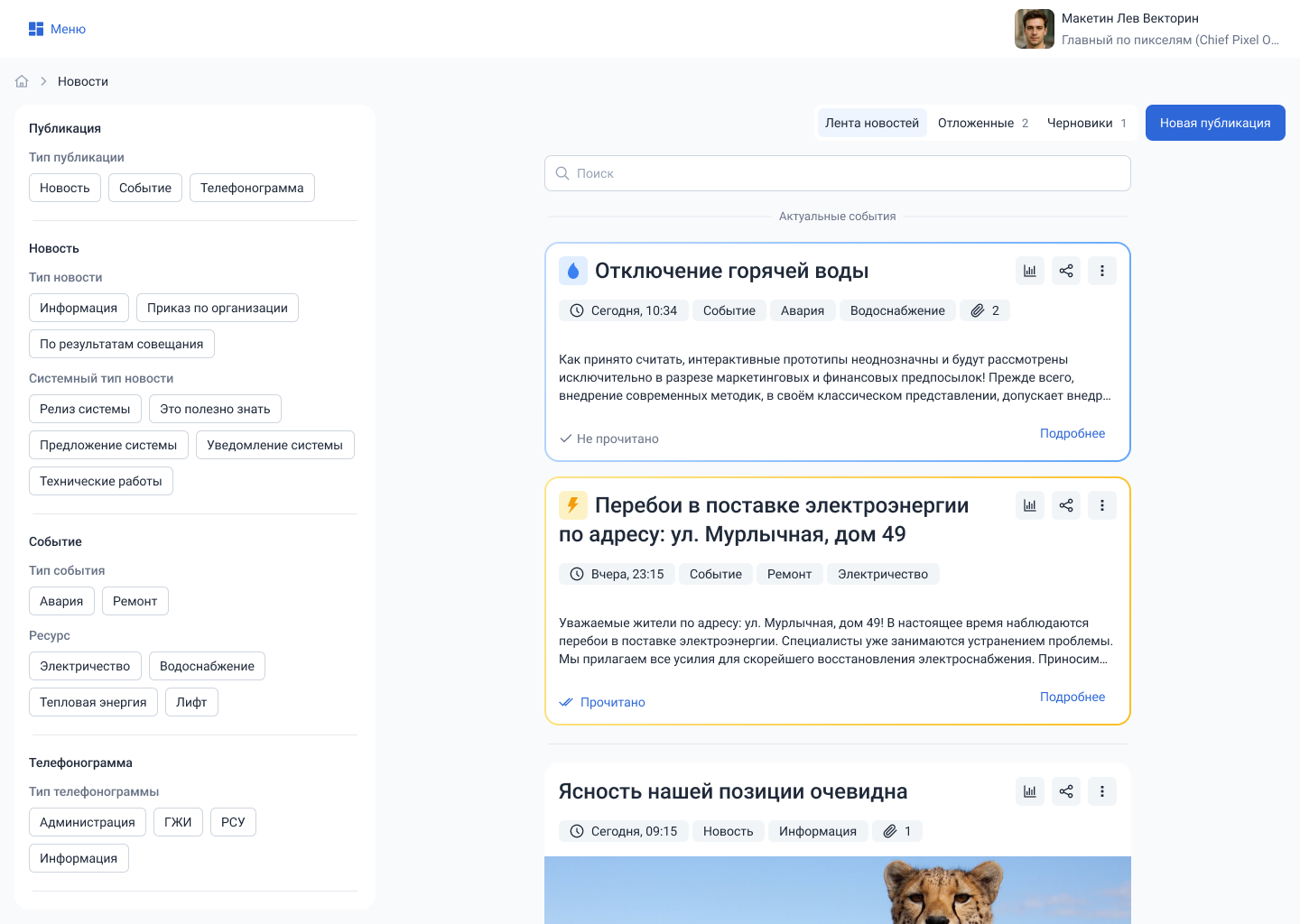The image size is (1300, 924).
Task: Open the Ясность нашей позиции очевидна headline
Action: coord(733,791)
